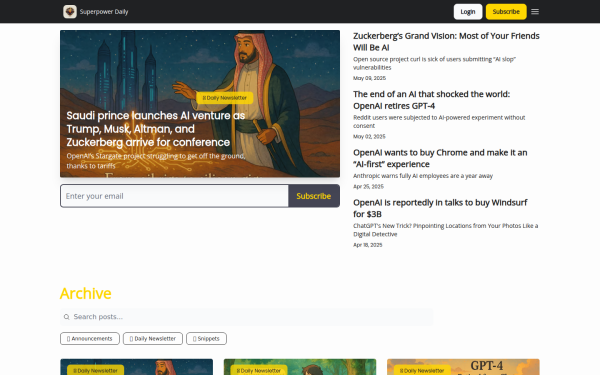Open the Superpower Daily home link text

coord(104,12)
